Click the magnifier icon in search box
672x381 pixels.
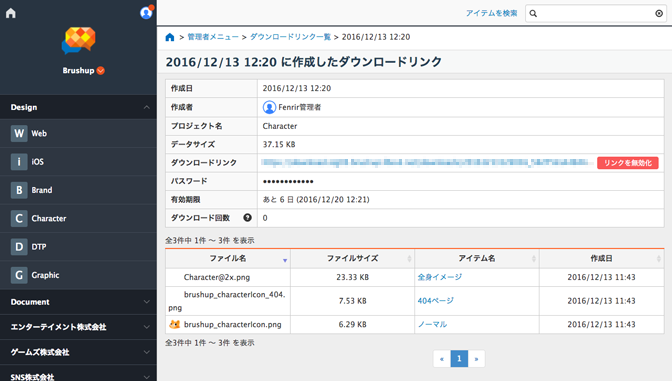[x=533, y=14]
